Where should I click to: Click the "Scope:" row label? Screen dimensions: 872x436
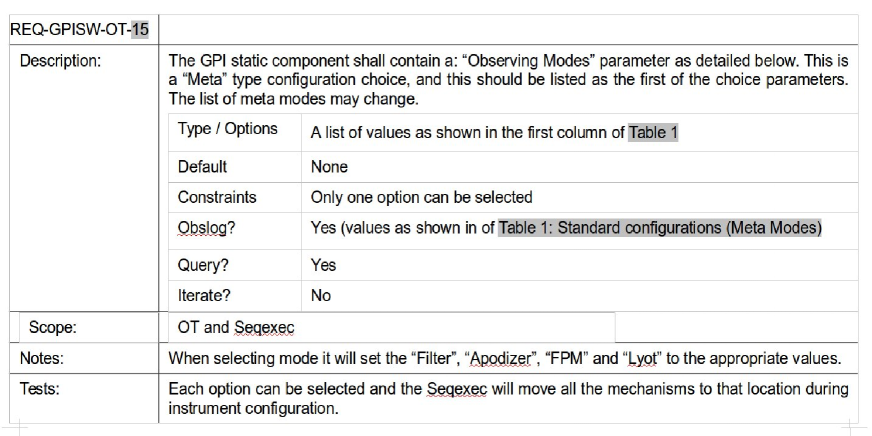click(54, 327)
